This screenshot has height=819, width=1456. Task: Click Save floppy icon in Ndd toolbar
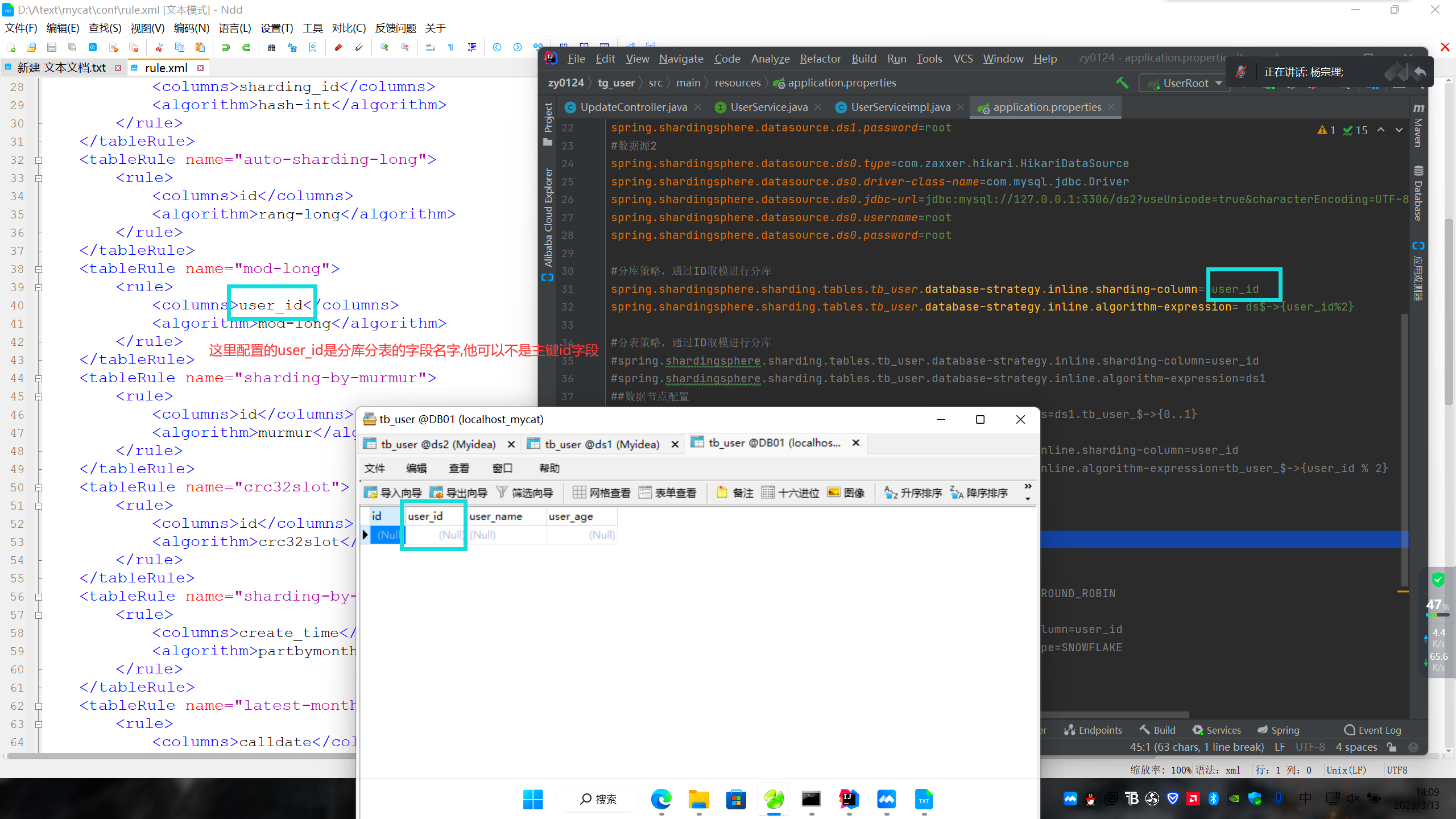pos(52,47)
